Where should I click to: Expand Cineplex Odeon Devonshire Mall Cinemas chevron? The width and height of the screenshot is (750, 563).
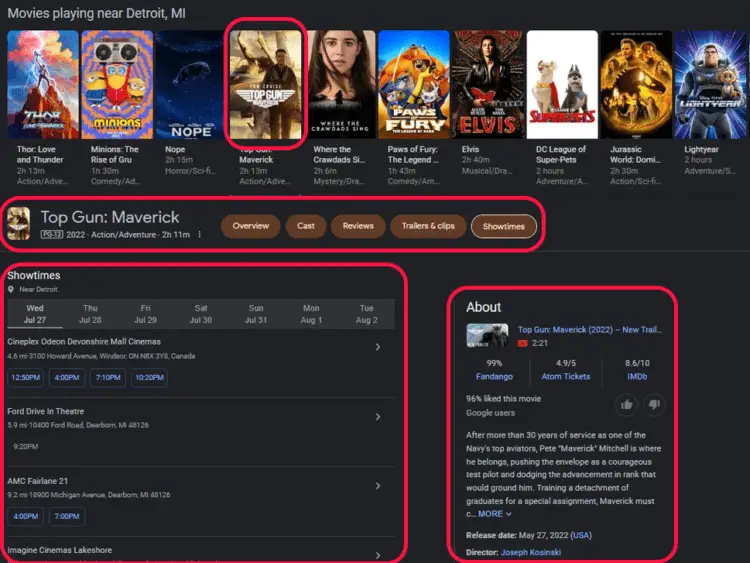(x=378, y=347)
